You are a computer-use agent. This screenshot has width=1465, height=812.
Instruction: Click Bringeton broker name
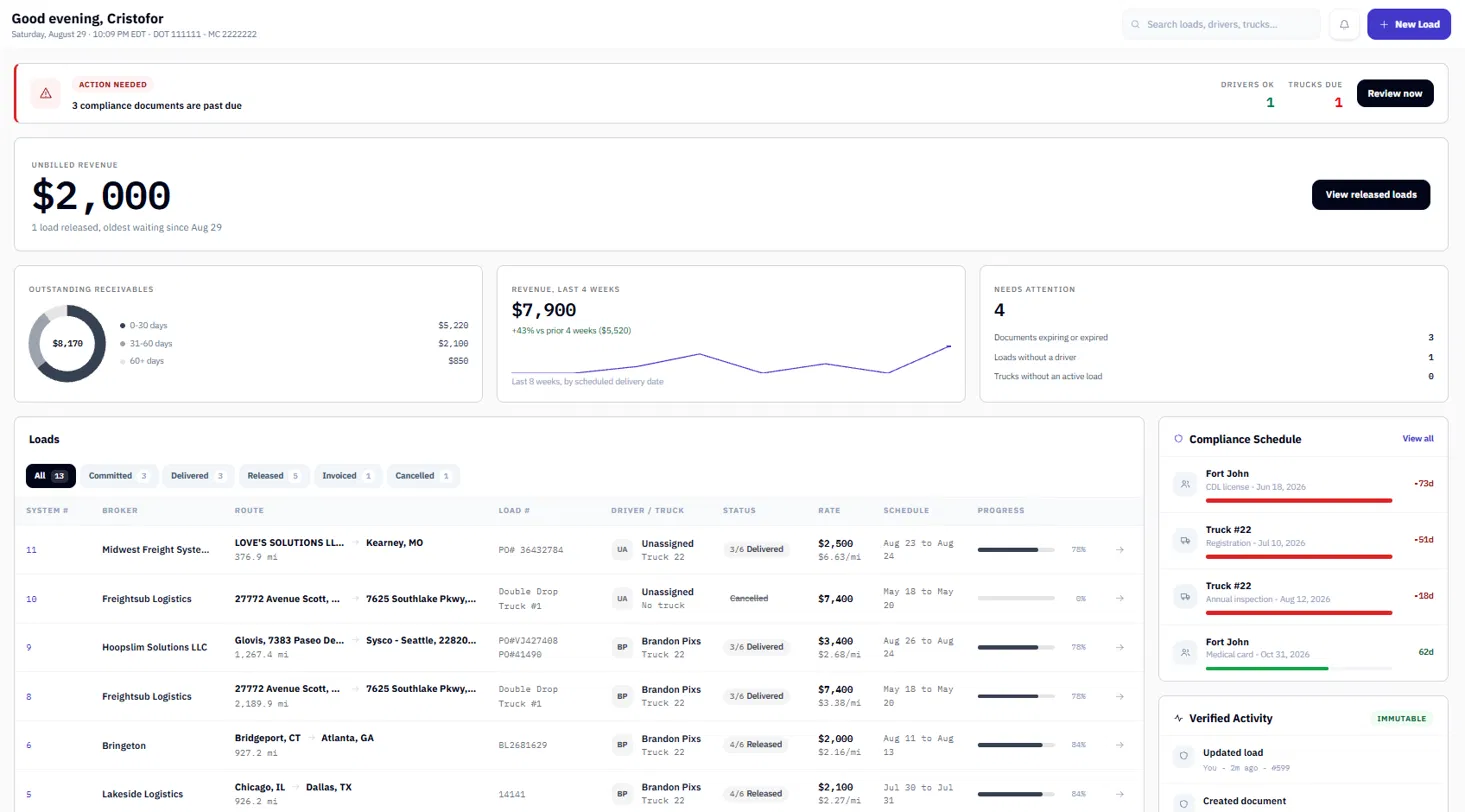124,745
